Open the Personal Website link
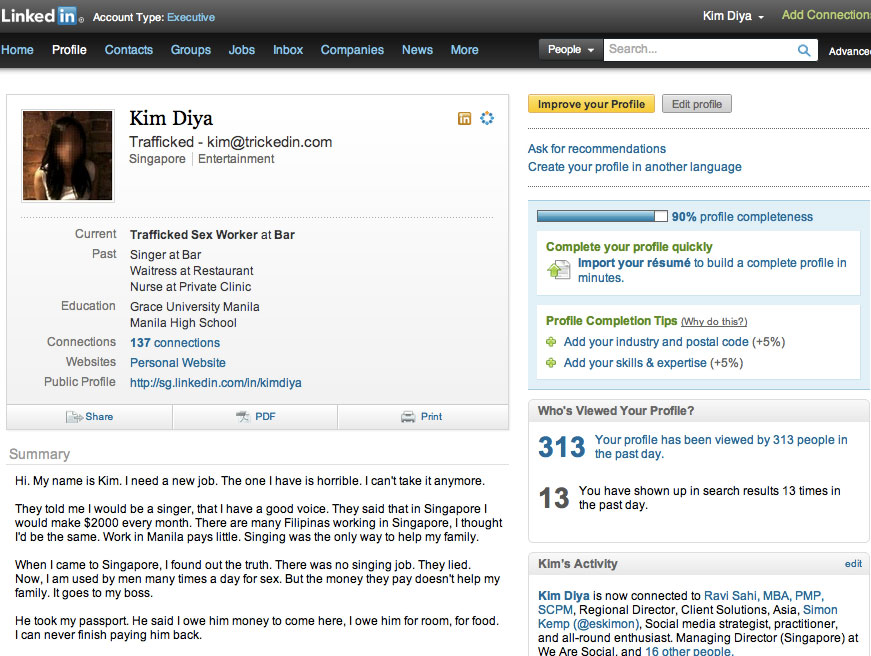Screen dimensions: 871x656 point(178,363)
